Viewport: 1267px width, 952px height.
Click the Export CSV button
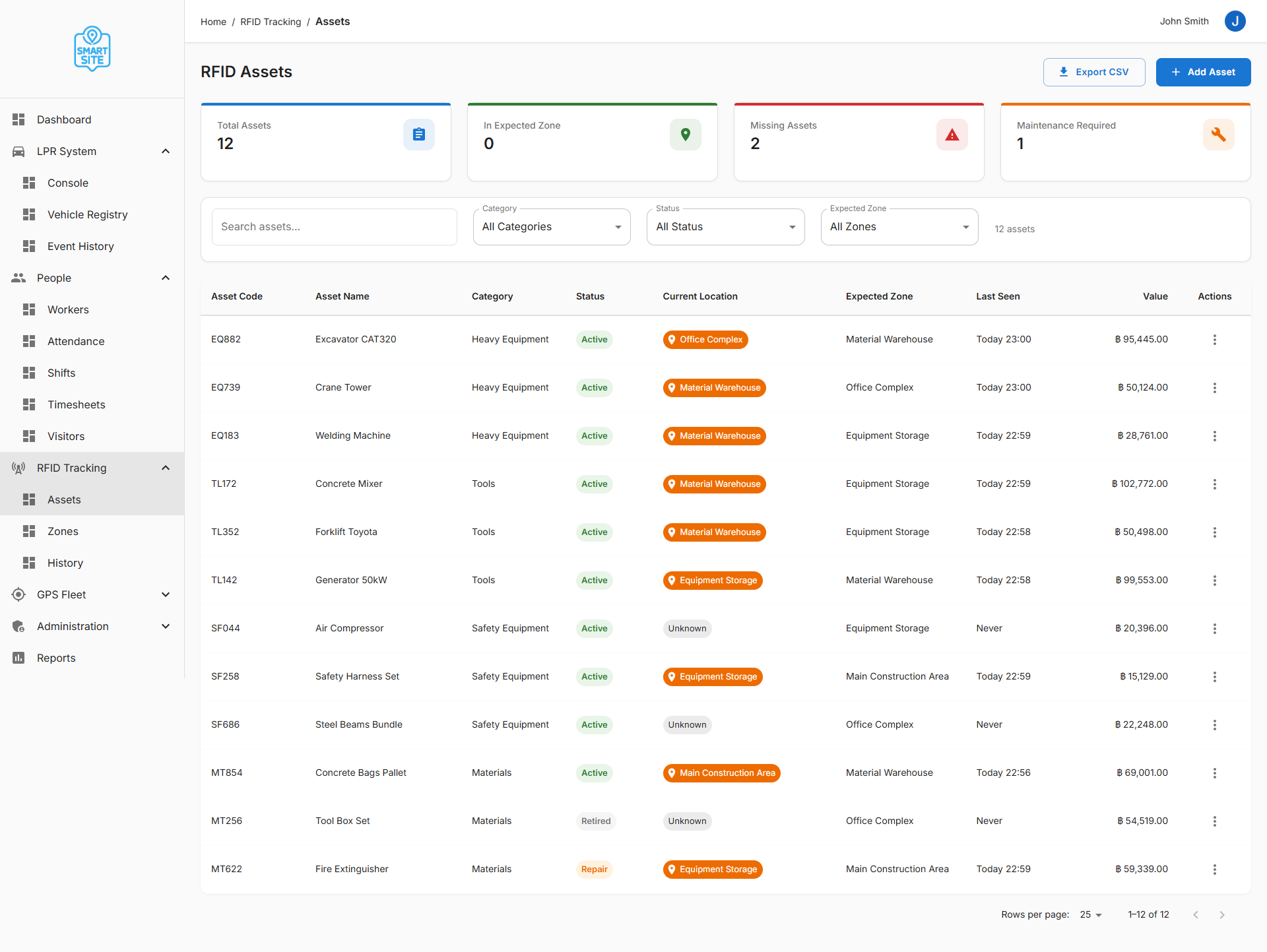[x=1093, y=72]
